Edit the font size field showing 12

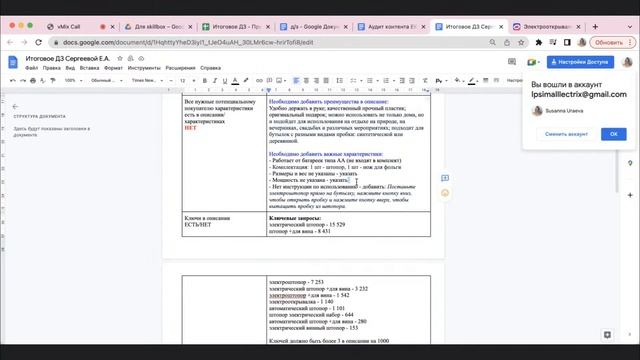coord(182,81)
